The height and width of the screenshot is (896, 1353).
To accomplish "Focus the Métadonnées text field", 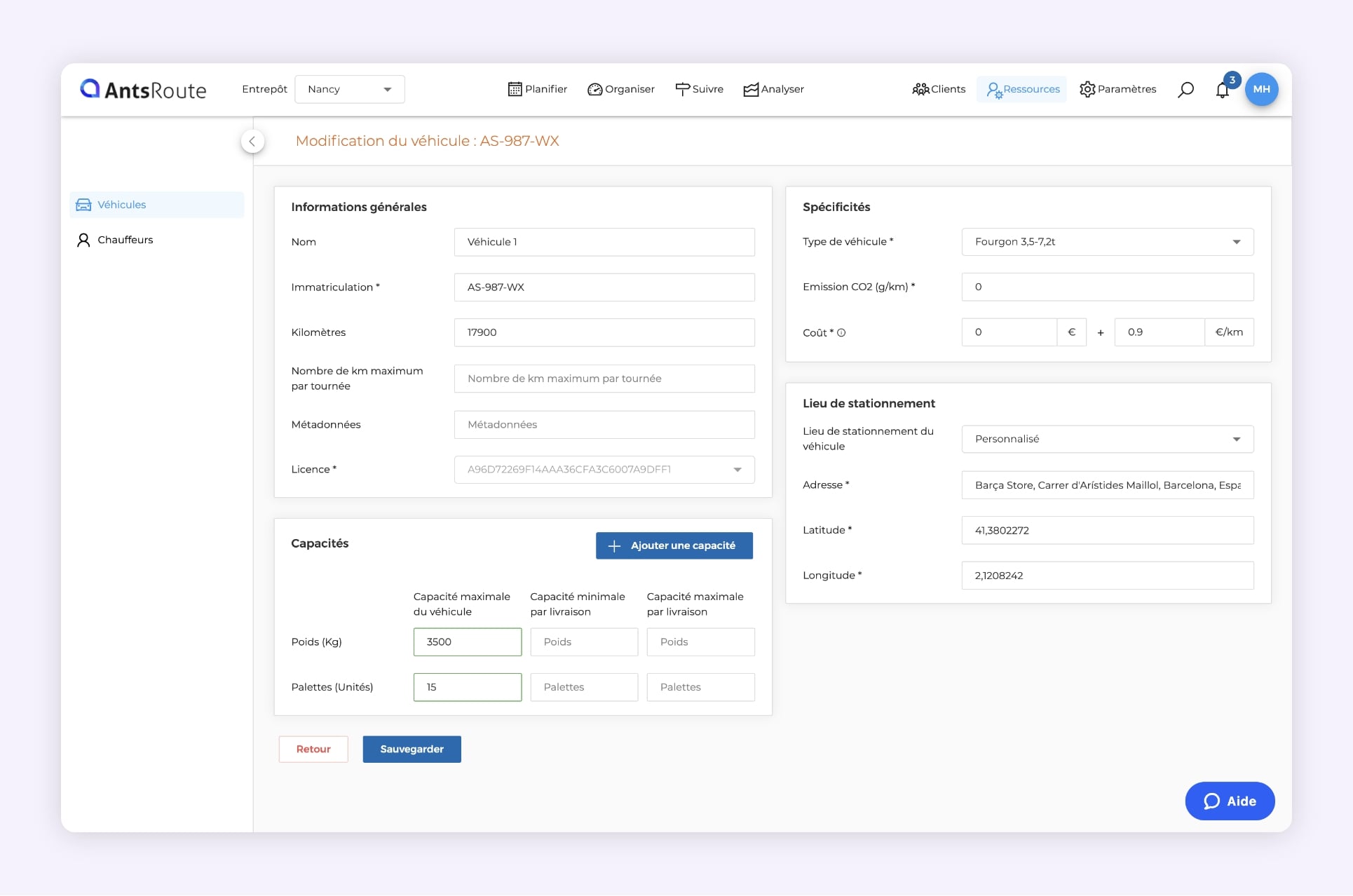I will click(604, 425).
